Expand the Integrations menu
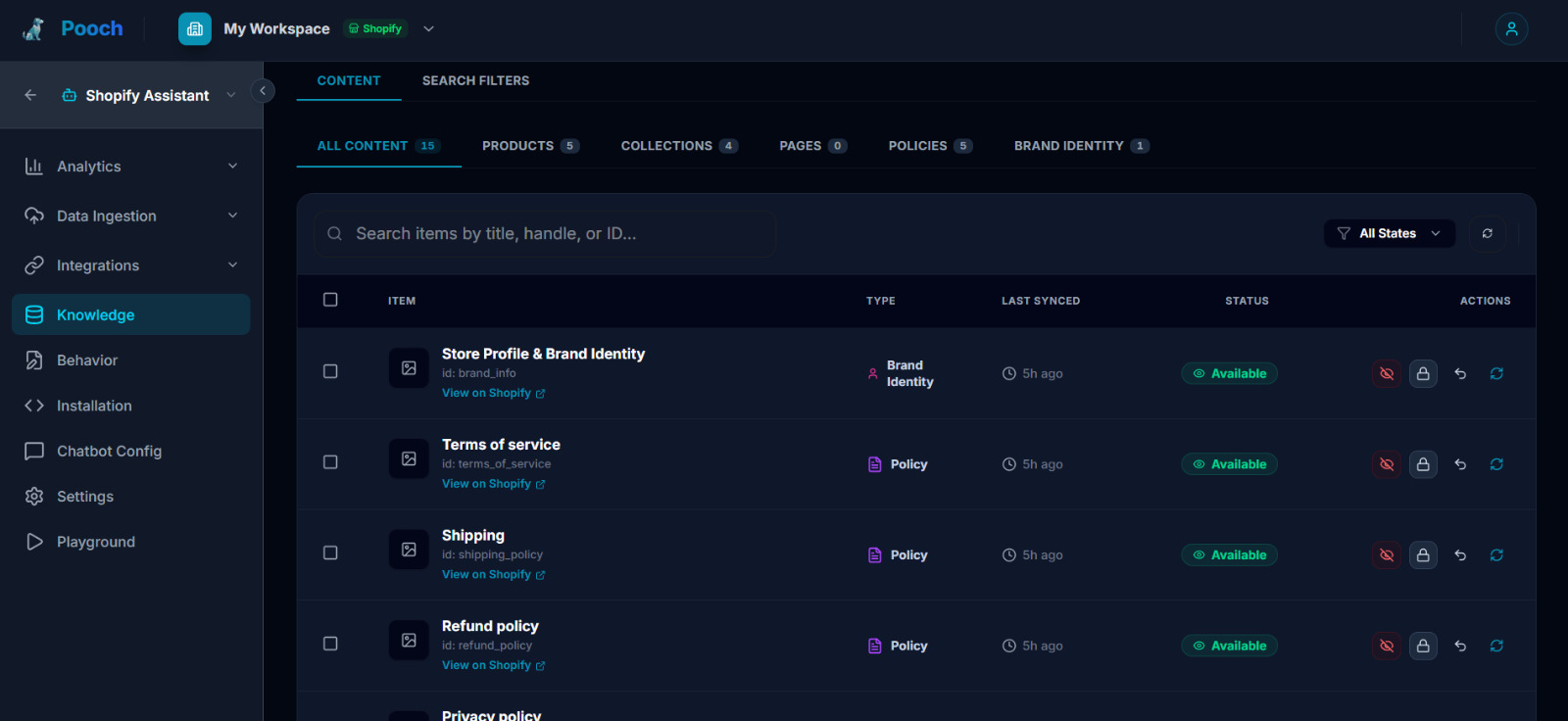Image resolution: width=1568 pixels, height=721 pixels. (x=131, y=265)
